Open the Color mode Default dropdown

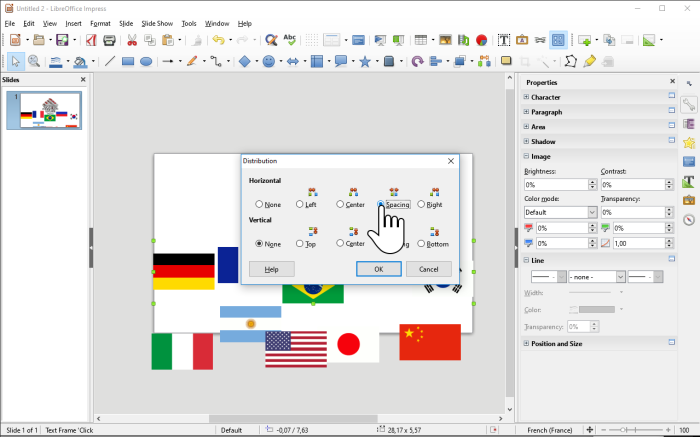[561, 212]
